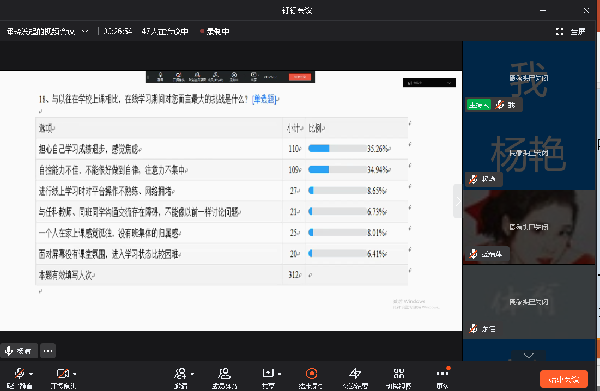Click the count cell 110
The image size is (600, 391).
pyautogui.click(x=294, y=148)
